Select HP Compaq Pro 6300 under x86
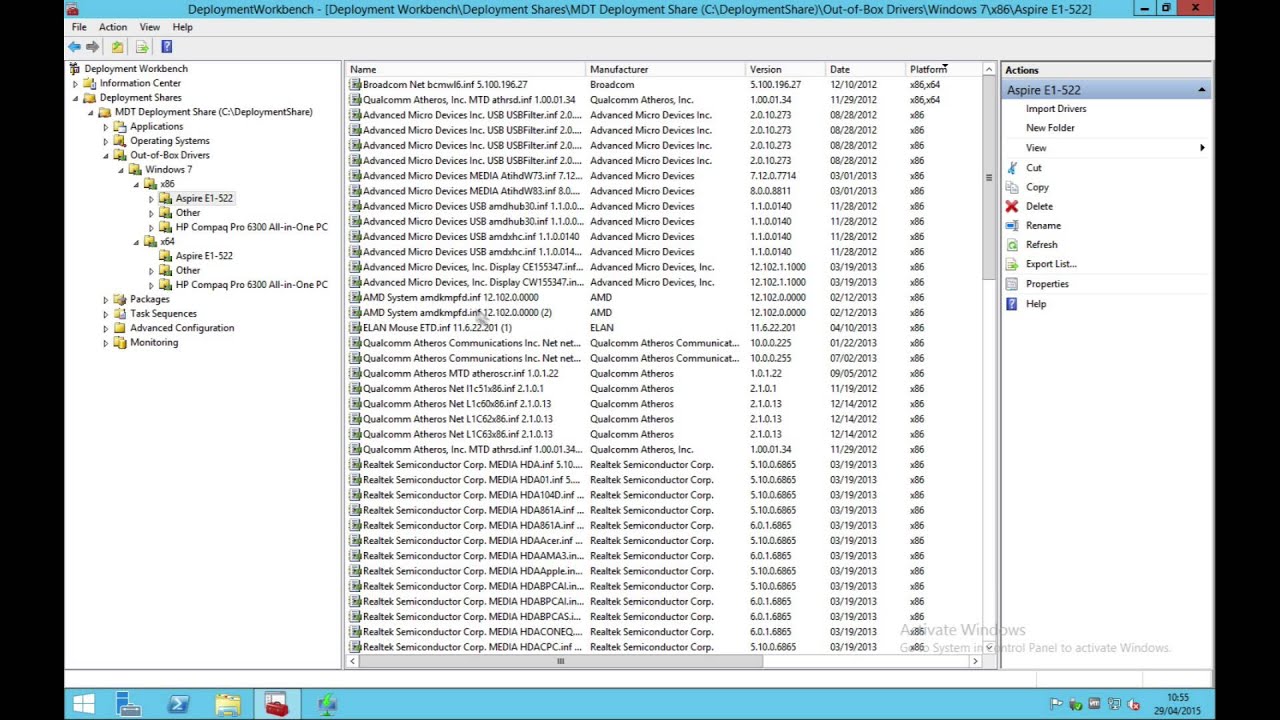This screenshot has height=720, width=1280. pyautogui.click(x=252, y=227)
